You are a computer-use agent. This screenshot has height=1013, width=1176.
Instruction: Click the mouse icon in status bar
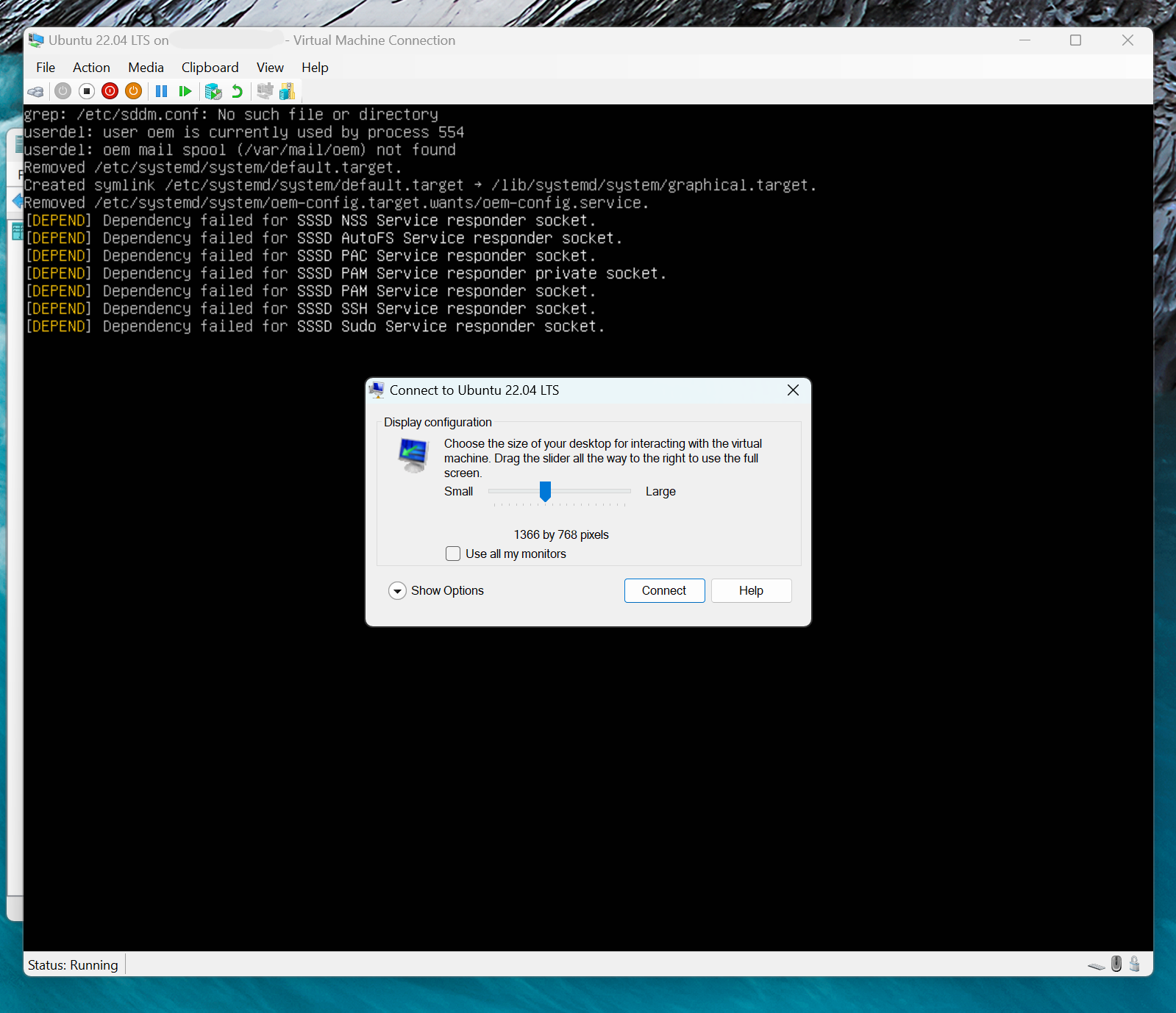1116,964
